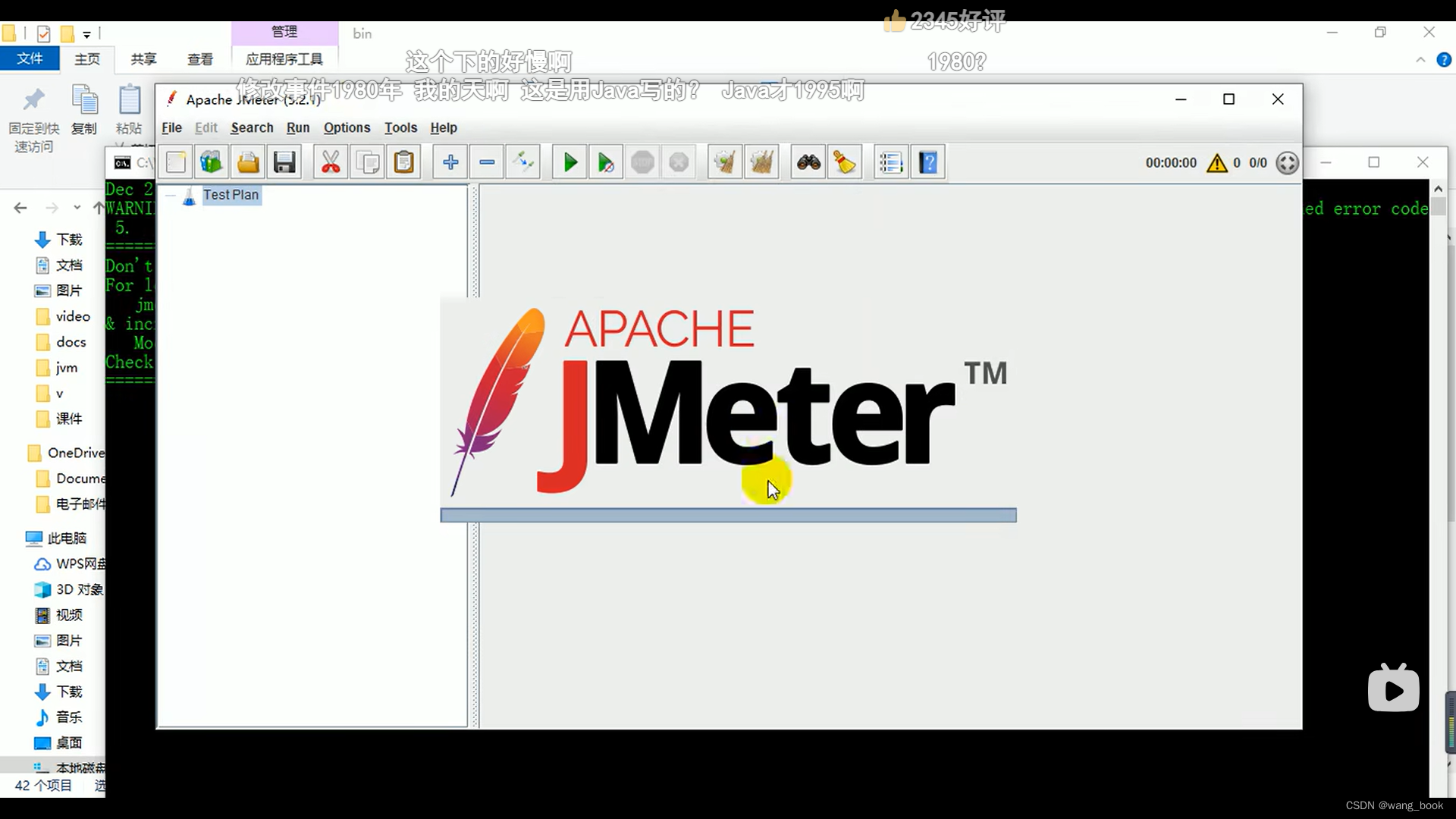Click the Stop test icon
This screenshot has height=819, width=1456.
click(642, 162)
